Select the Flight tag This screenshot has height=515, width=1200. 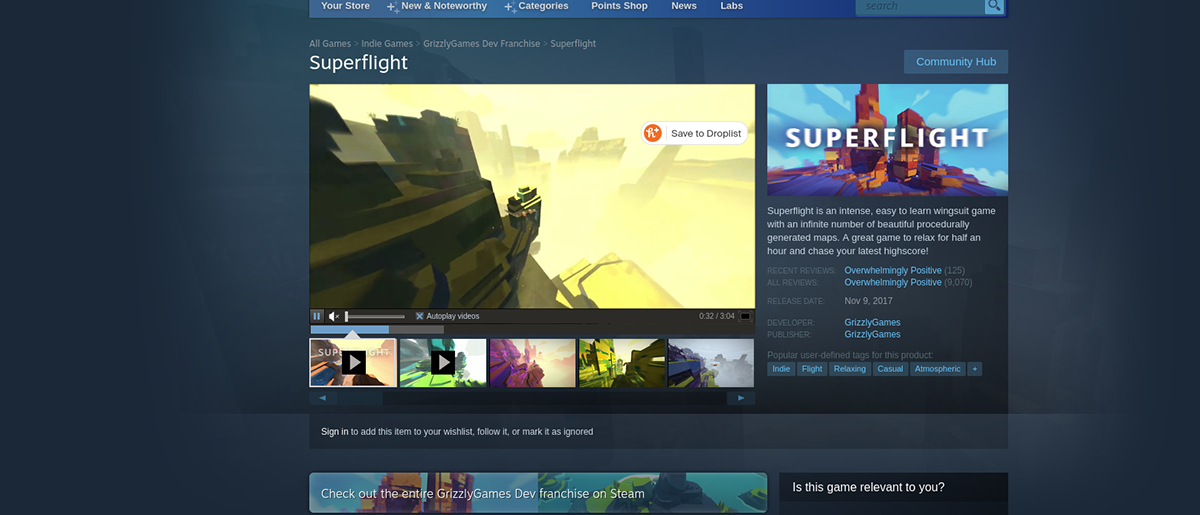(x=812, y=369)
